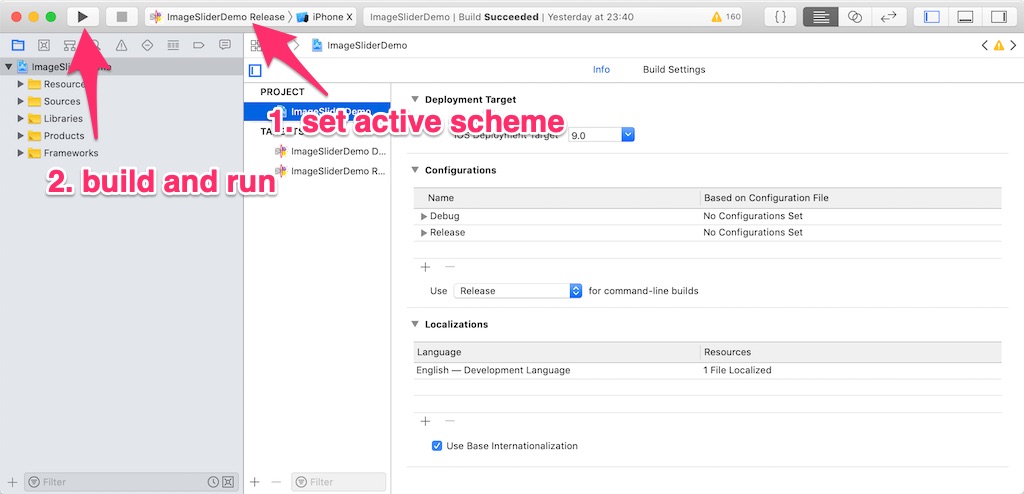Expand the Release configuration row
Screen dimensions: 1024x494
tap(424, 233)
